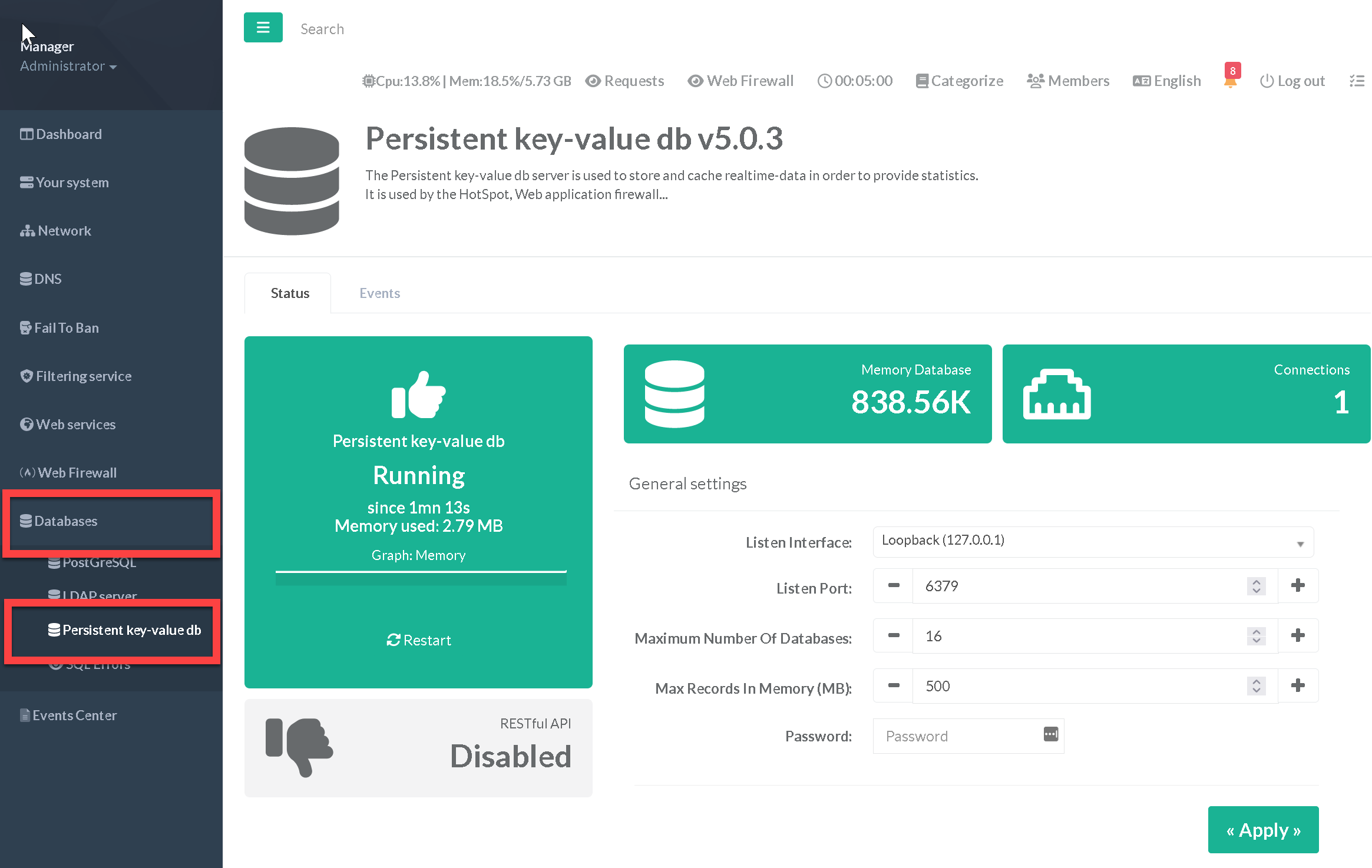1372x868 pixels.
Task: Click the Graph: Memory progress bar
Action: coord(421,578)
